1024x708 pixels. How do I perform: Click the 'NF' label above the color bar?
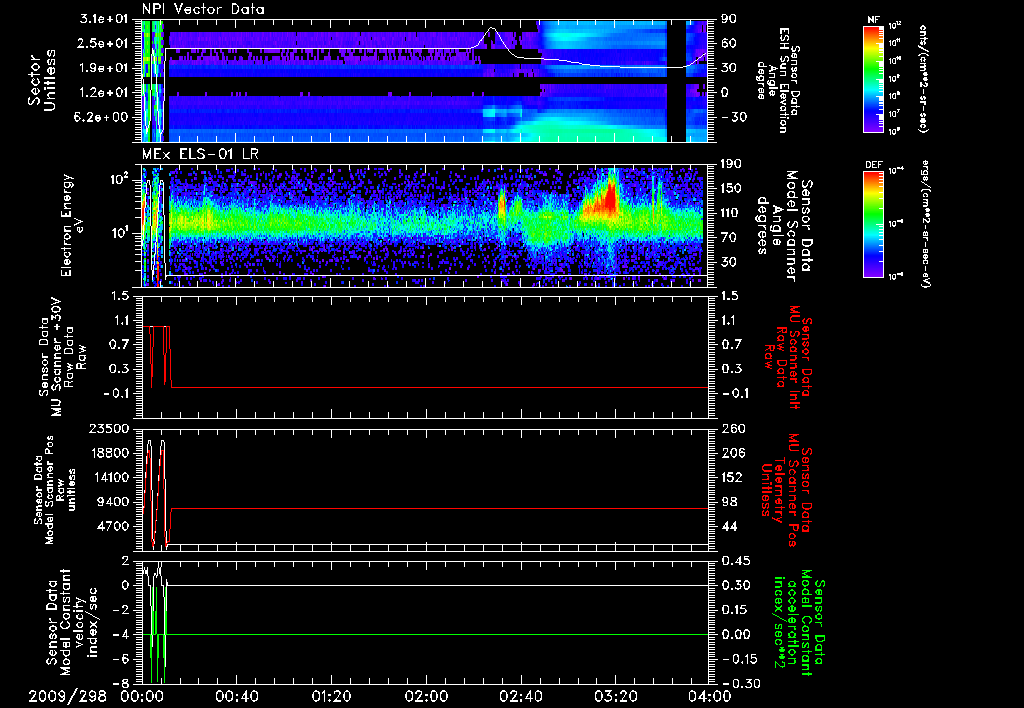click(873, 20)
